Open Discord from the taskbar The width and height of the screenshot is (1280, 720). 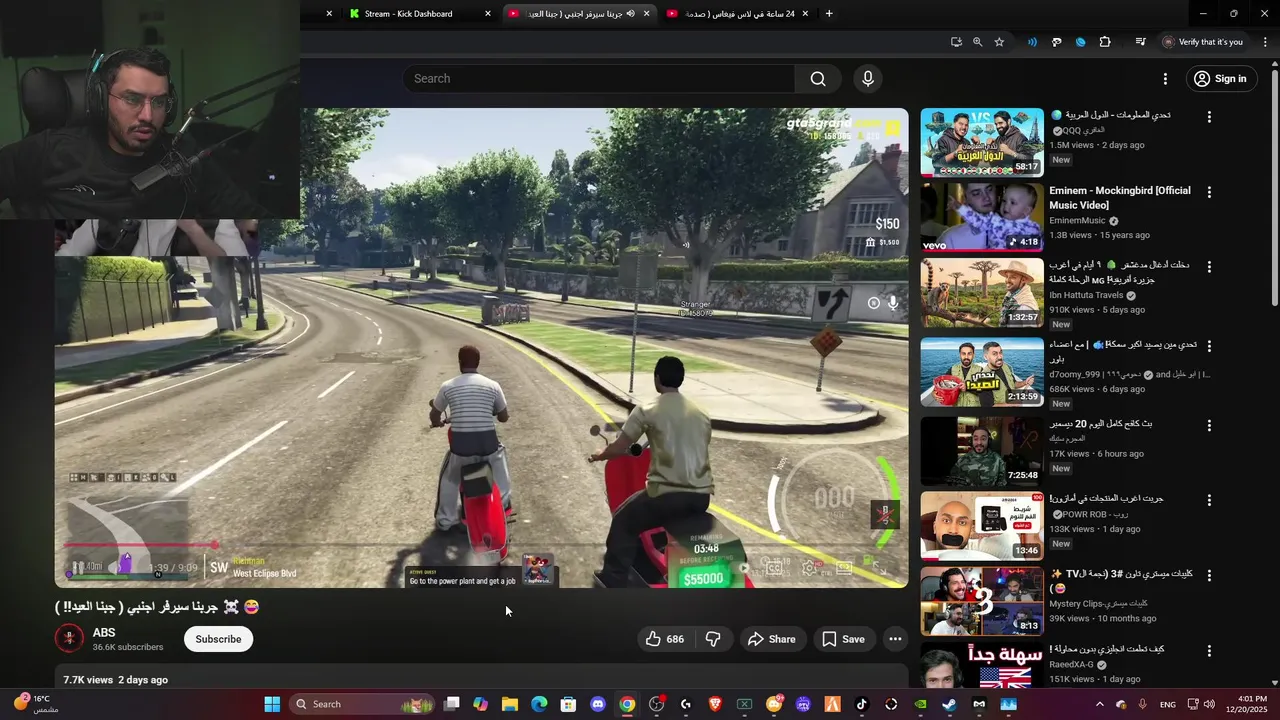[x=598, y=704]
